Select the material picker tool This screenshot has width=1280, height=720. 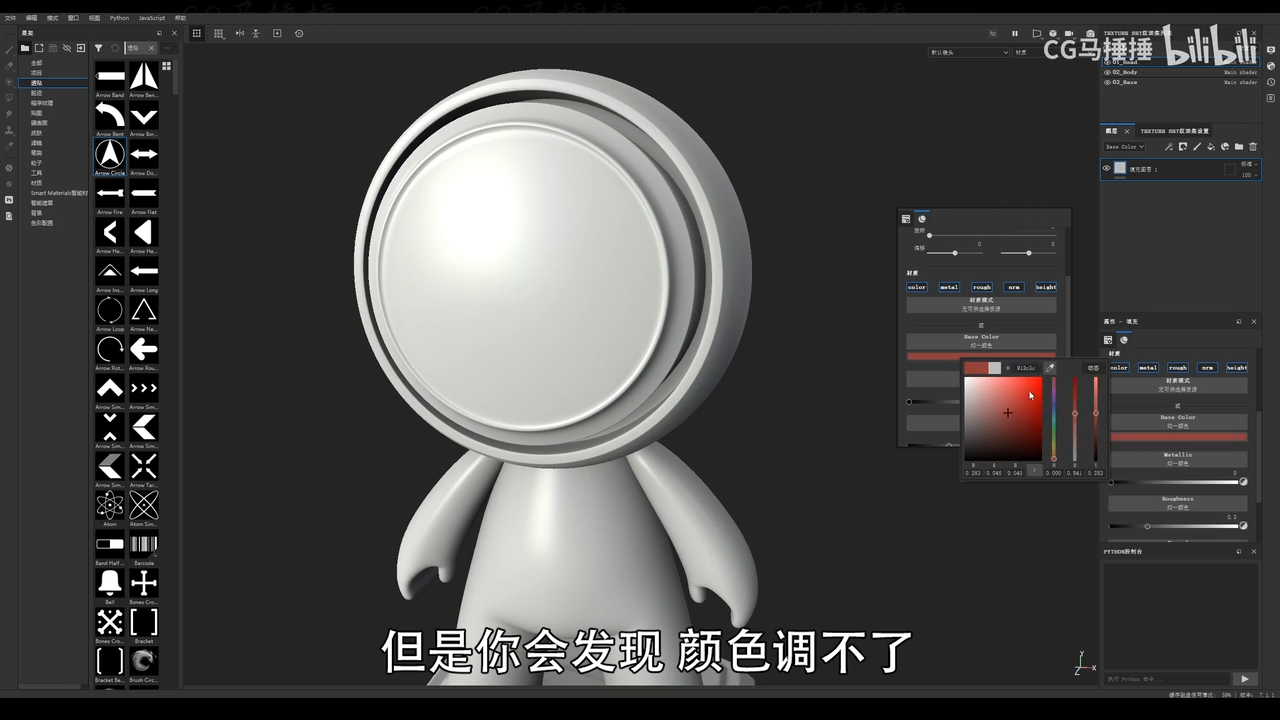[9, 146]
